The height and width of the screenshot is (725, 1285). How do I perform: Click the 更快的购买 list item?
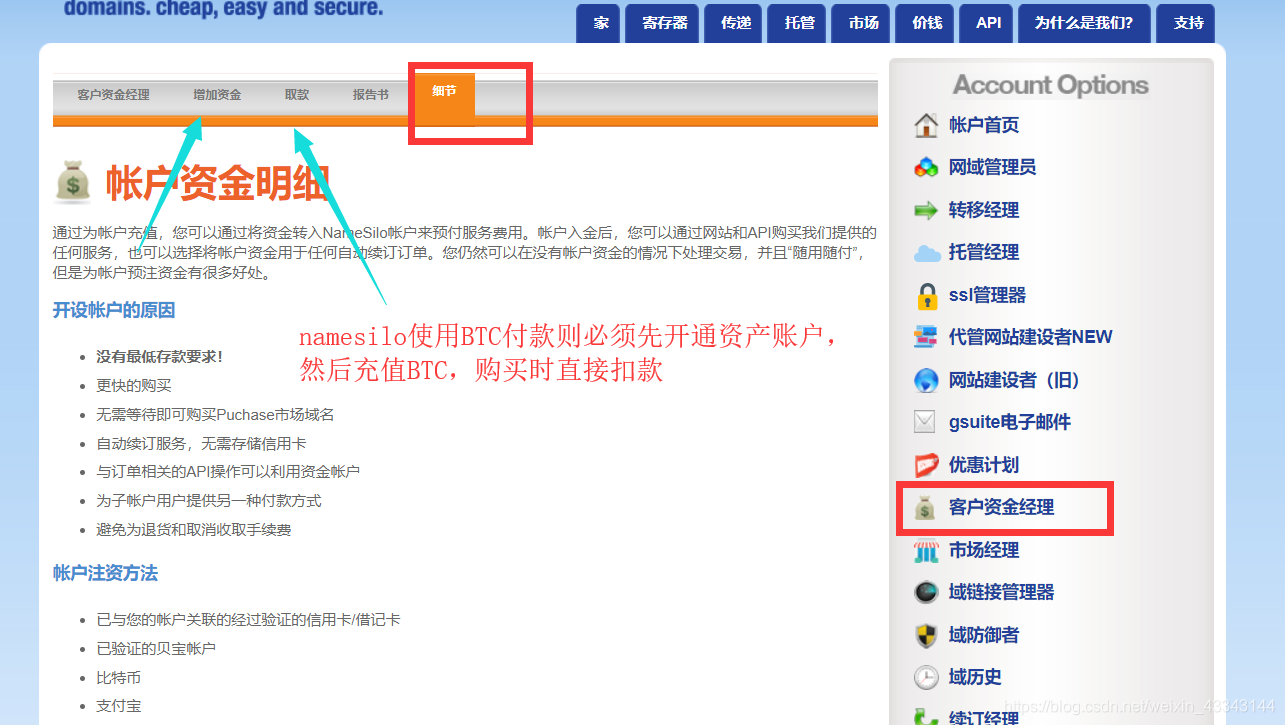(133, 385)
